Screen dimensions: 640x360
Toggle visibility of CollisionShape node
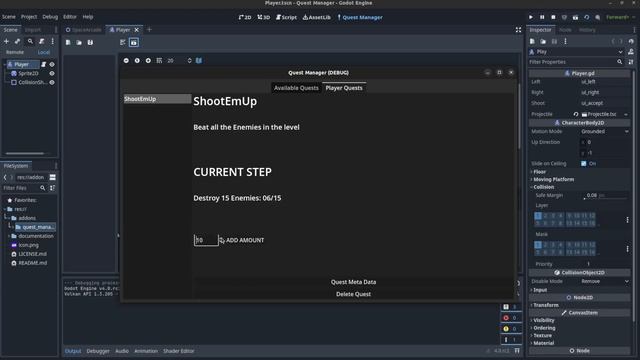[52, 82]
